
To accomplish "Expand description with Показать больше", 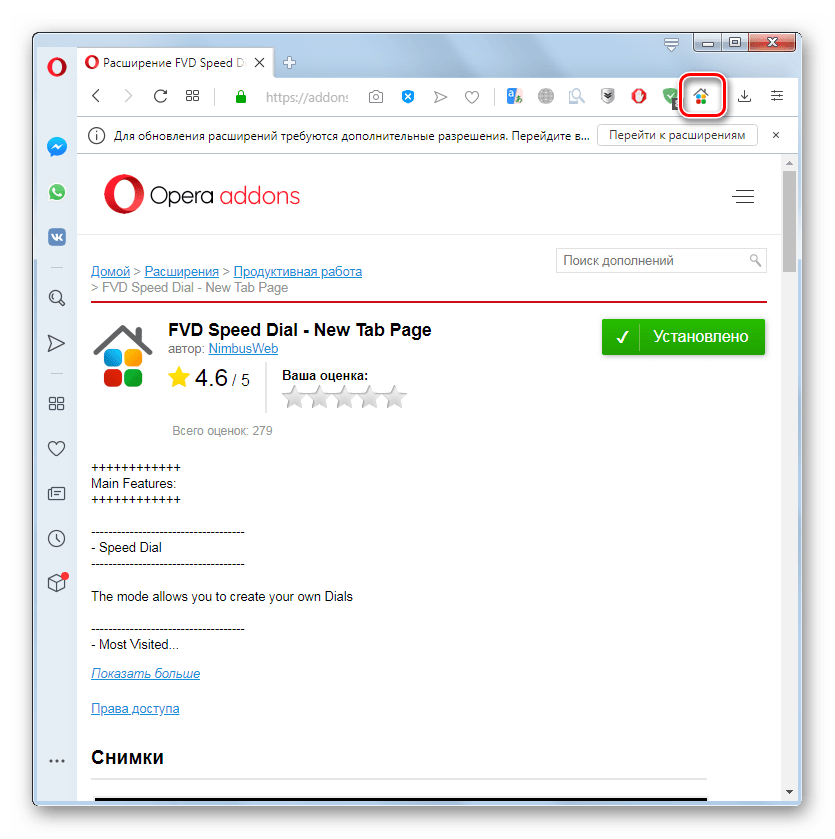I will pos(145,674).
